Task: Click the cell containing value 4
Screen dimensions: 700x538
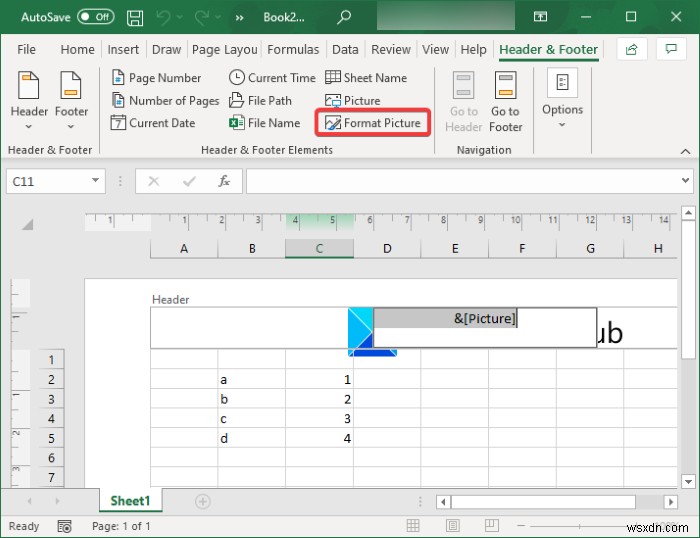Action: click(x=319, y=438)
